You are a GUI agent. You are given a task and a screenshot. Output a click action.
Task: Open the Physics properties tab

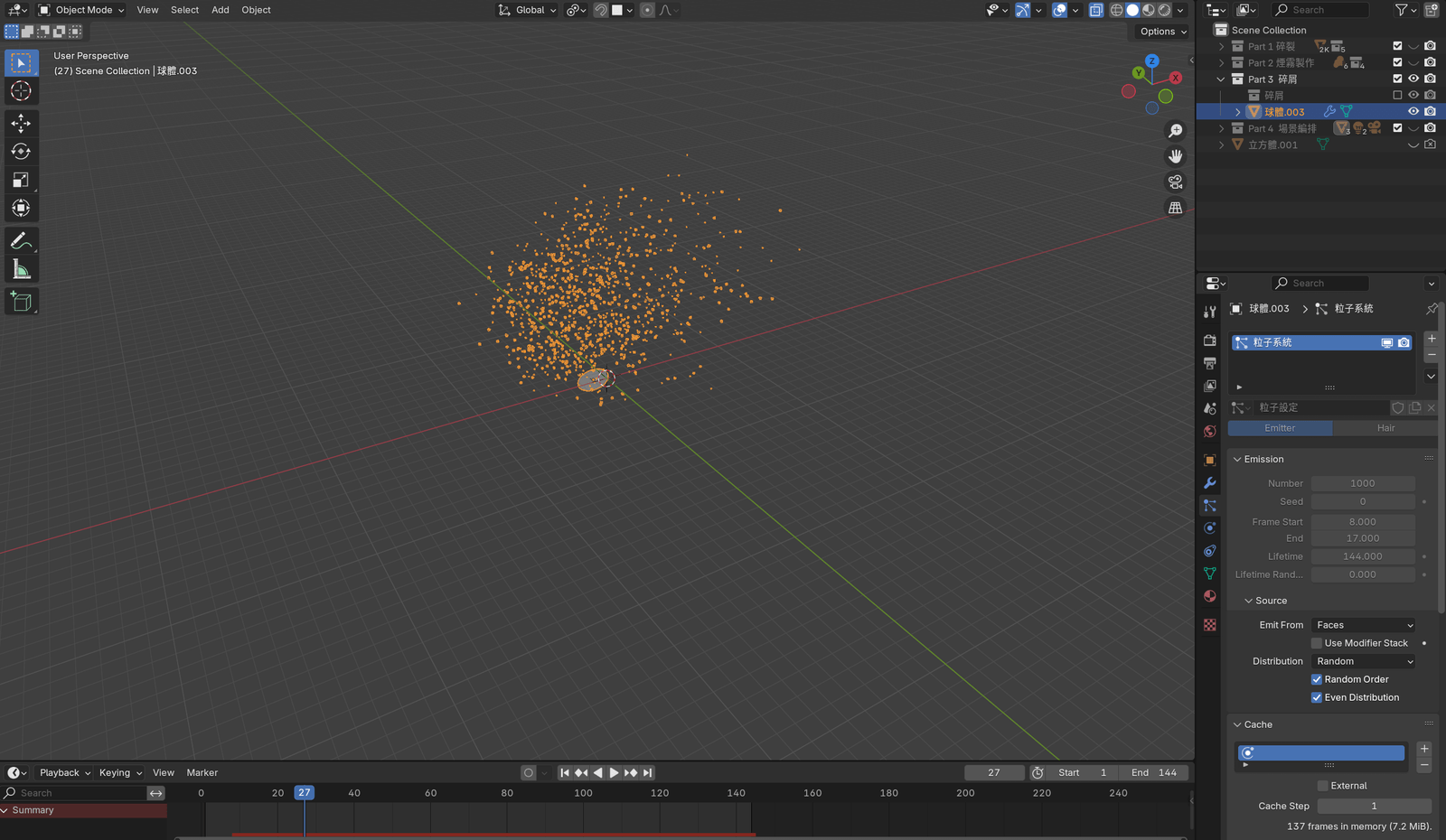(x=1210, y=527)
